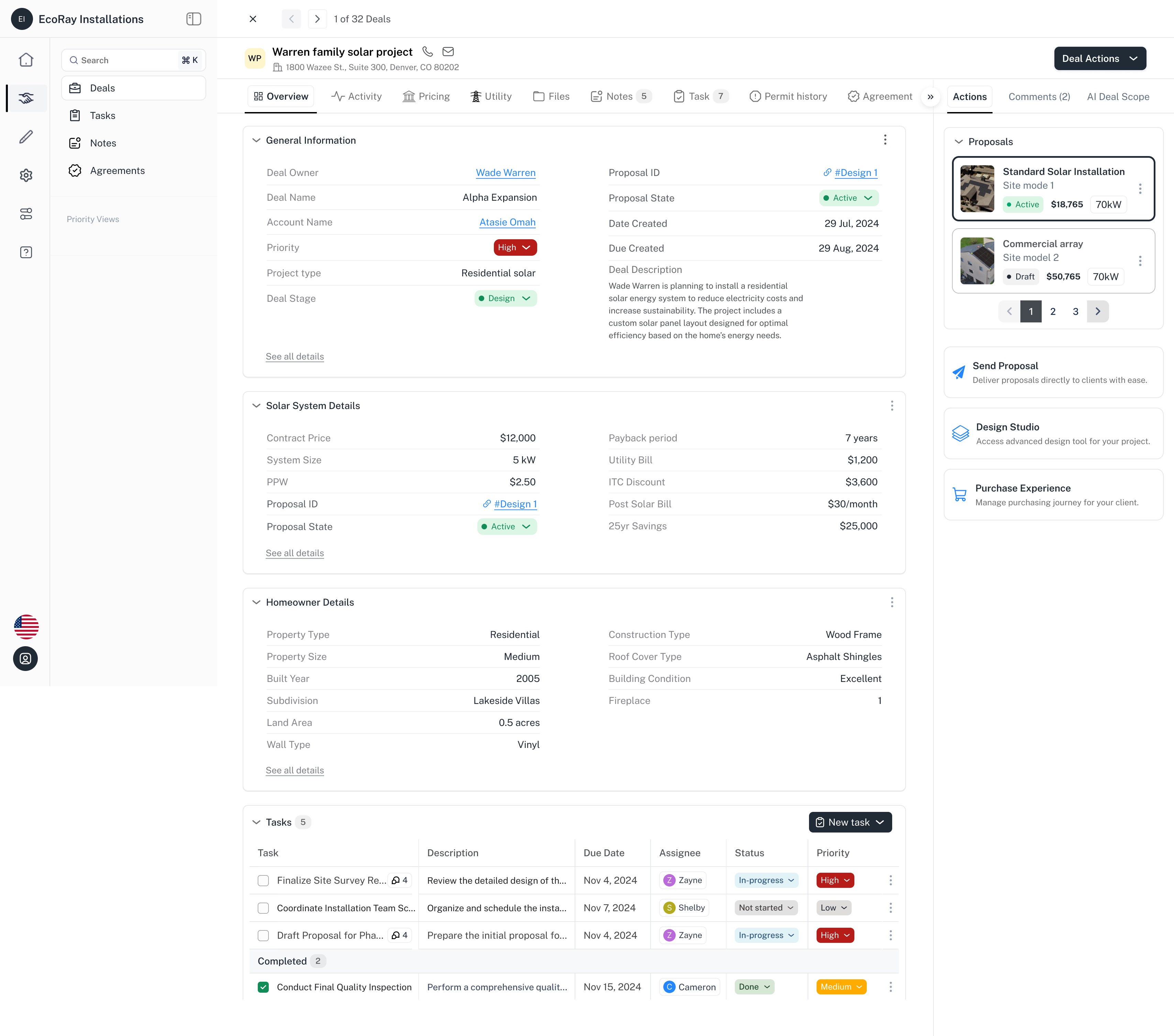The width and height of the screenshot is (1174, 1036).
Task: Click the Search input field
Action: [x=133, y=60]
